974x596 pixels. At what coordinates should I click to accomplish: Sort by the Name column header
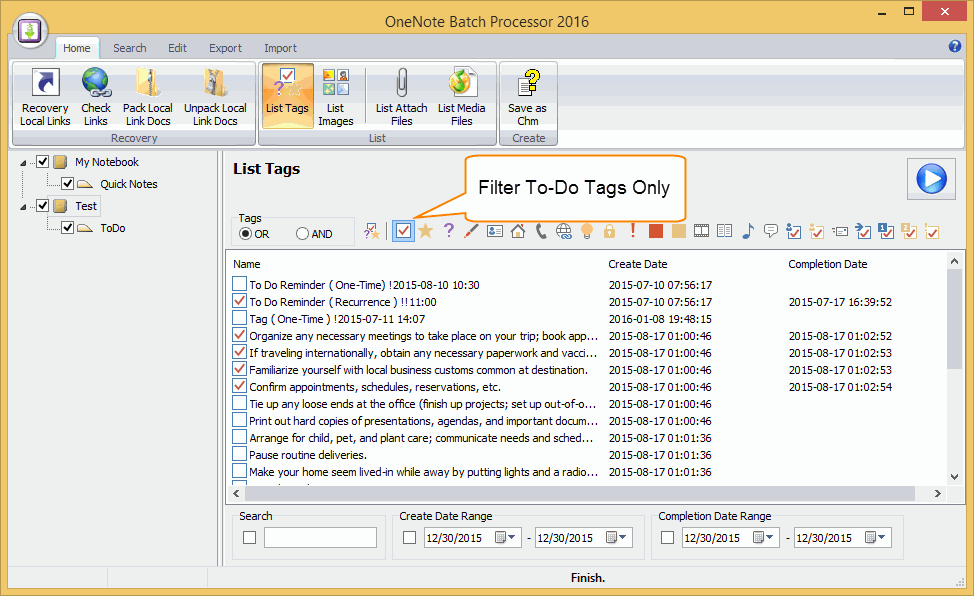(247, 264)
